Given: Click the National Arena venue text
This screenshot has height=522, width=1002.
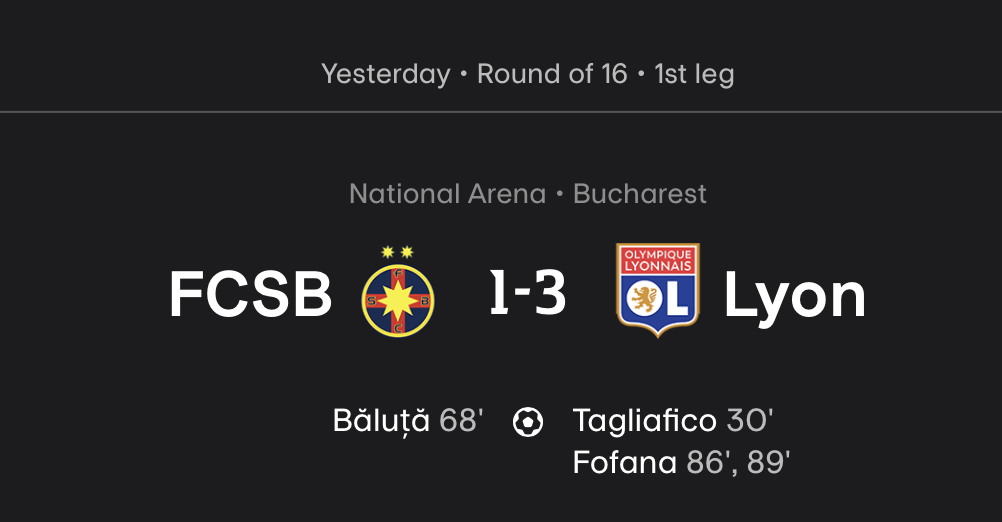Looking at the screenshot, I should point(447,193).
